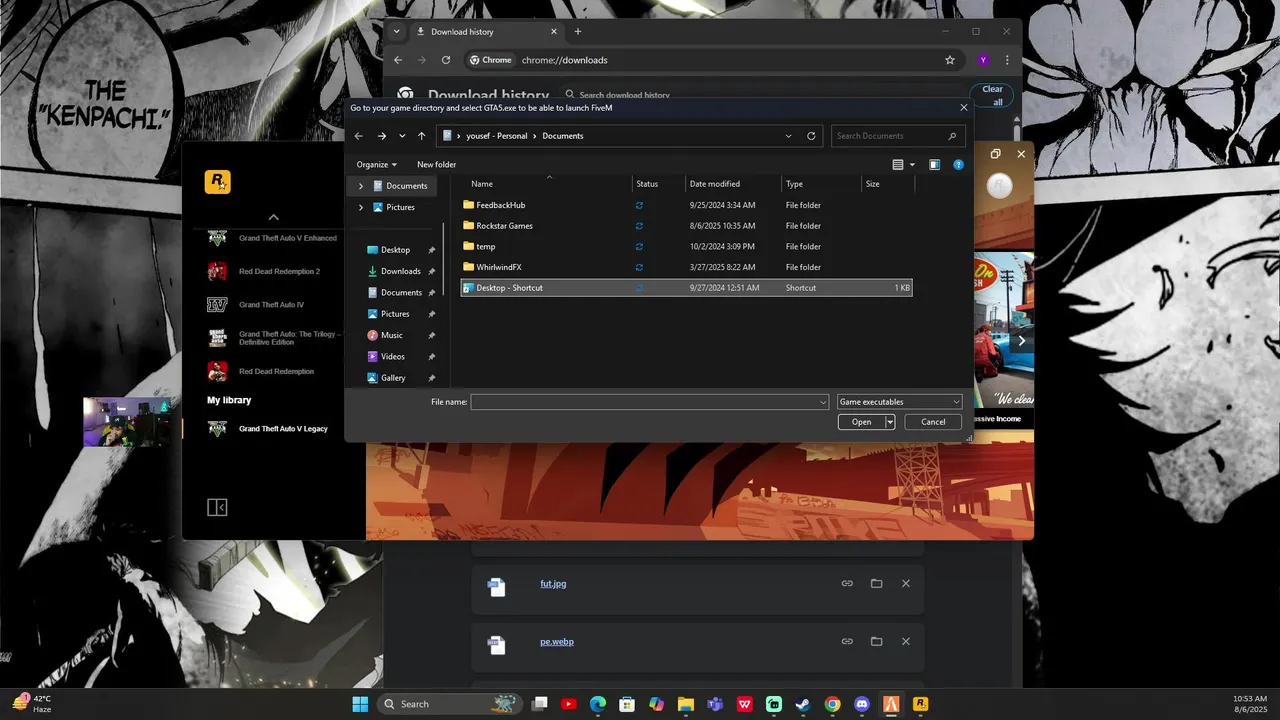Open the Game executables file type dropdown
This screenshot has width=1280, height=720.
tap(900, 402)
